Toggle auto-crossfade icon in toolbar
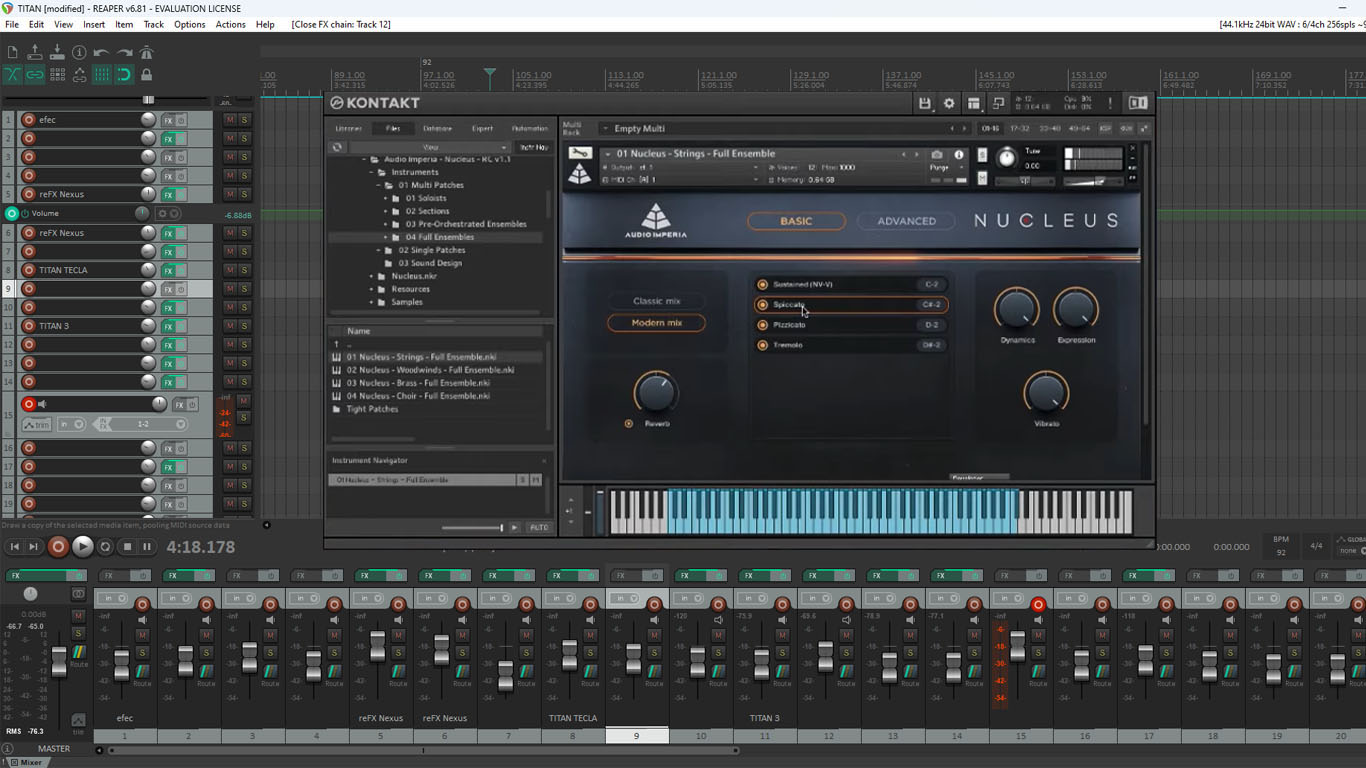1366x768 pixels. click(x=12, y=75)
